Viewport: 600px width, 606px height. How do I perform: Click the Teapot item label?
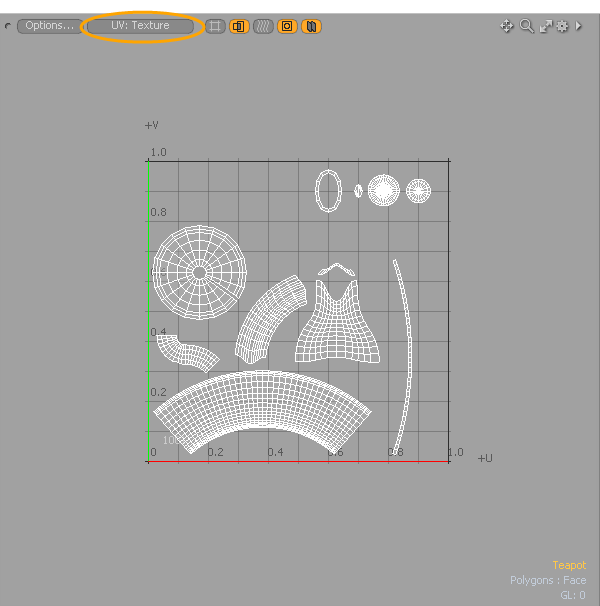tap(569, 565)
